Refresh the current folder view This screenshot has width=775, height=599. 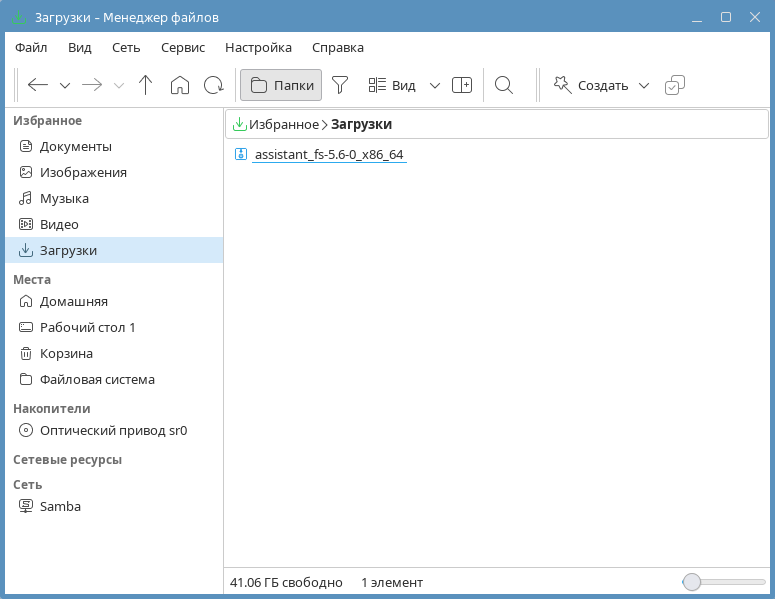point(214,86)
